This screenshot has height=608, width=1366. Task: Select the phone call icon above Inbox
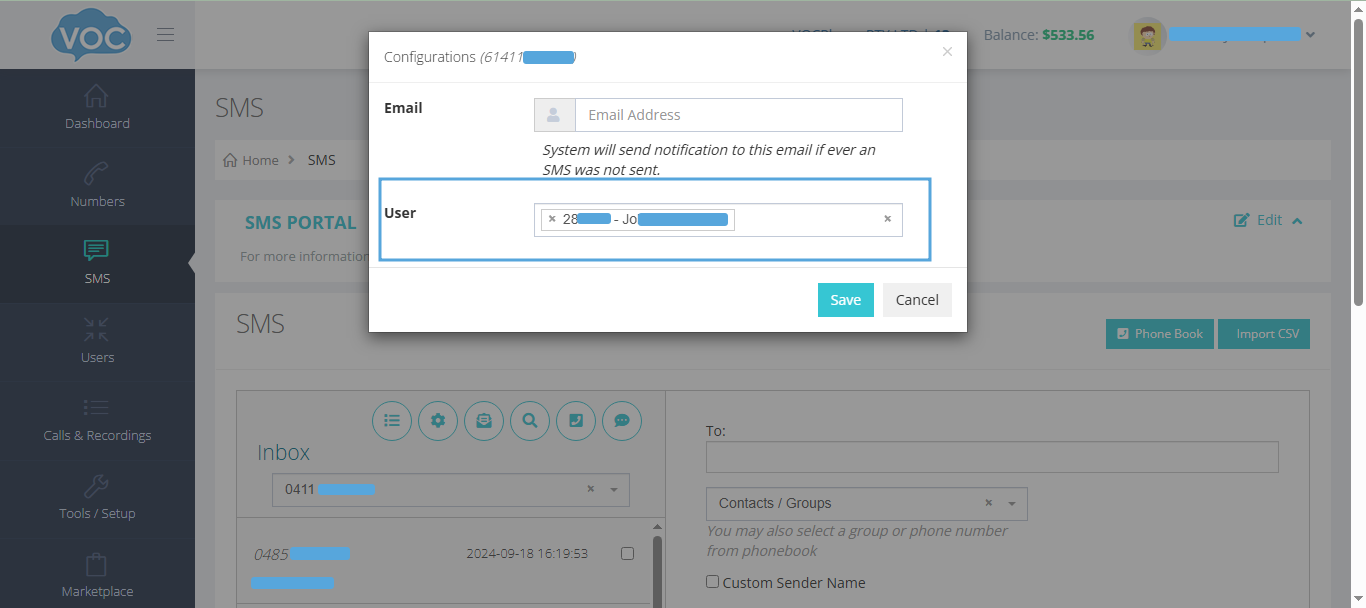[576, 421]
